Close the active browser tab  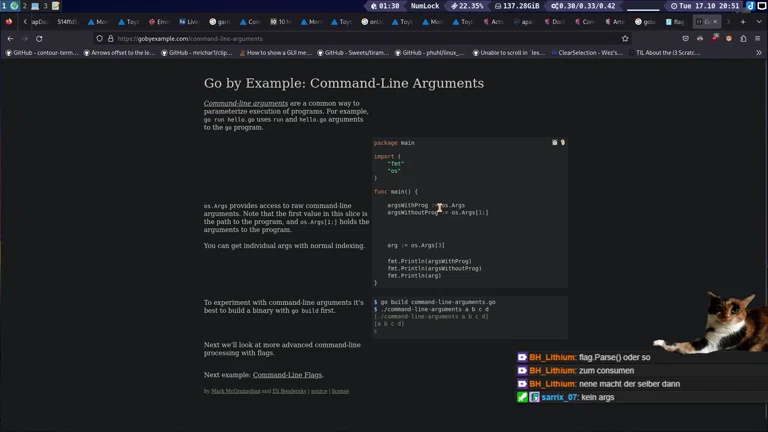[x=715, y=21]
